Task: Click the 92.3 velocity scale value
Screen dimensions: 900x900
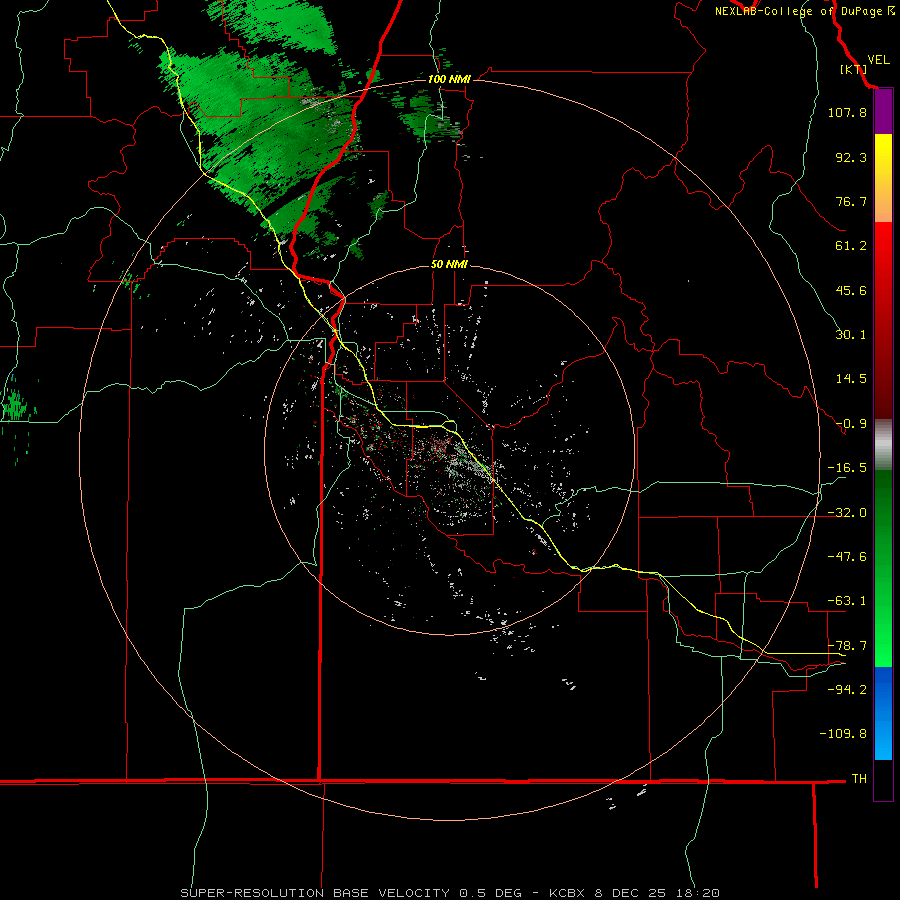Action: click(x=851, y=157)
